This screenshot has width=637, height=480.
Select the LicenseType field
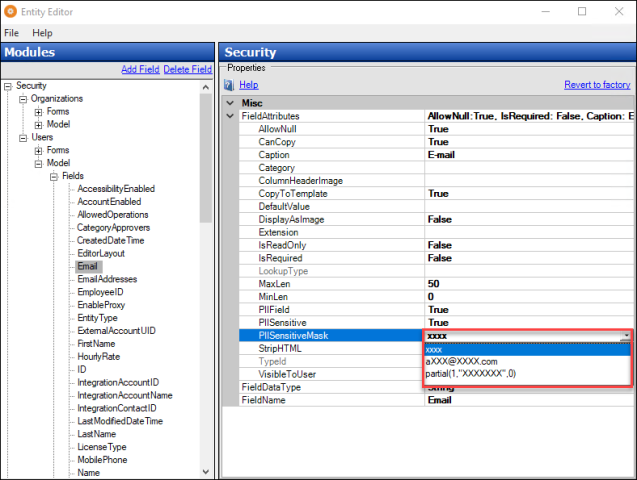tap(102, 447)
